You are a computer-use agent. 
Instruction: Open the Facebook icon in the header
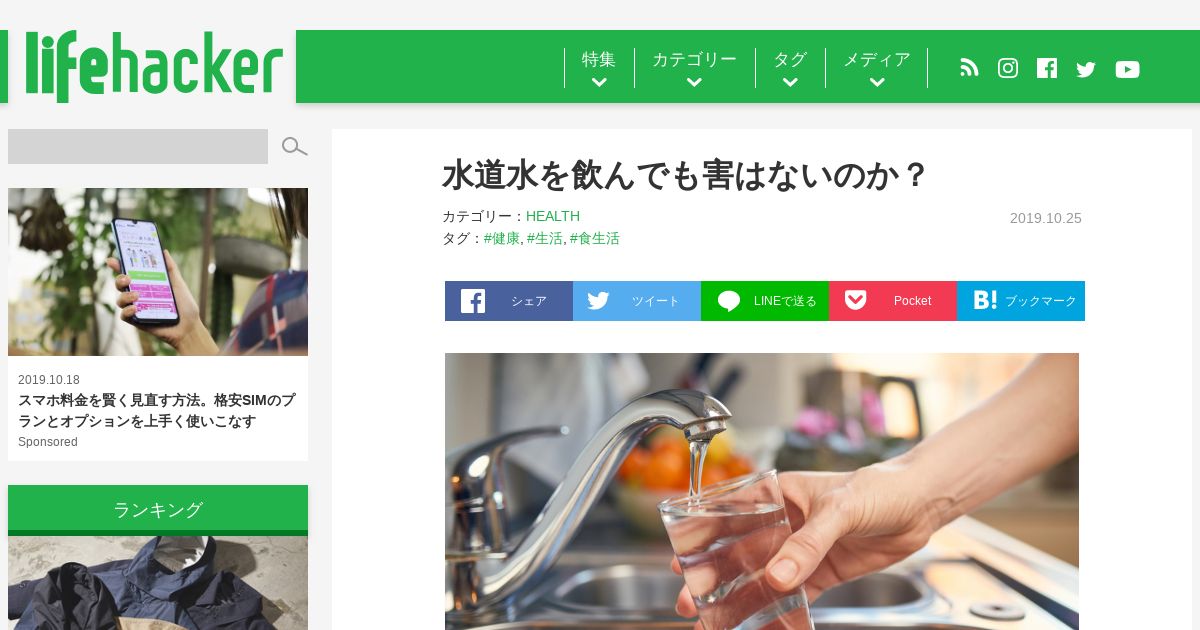click(x=1047, y=68)
